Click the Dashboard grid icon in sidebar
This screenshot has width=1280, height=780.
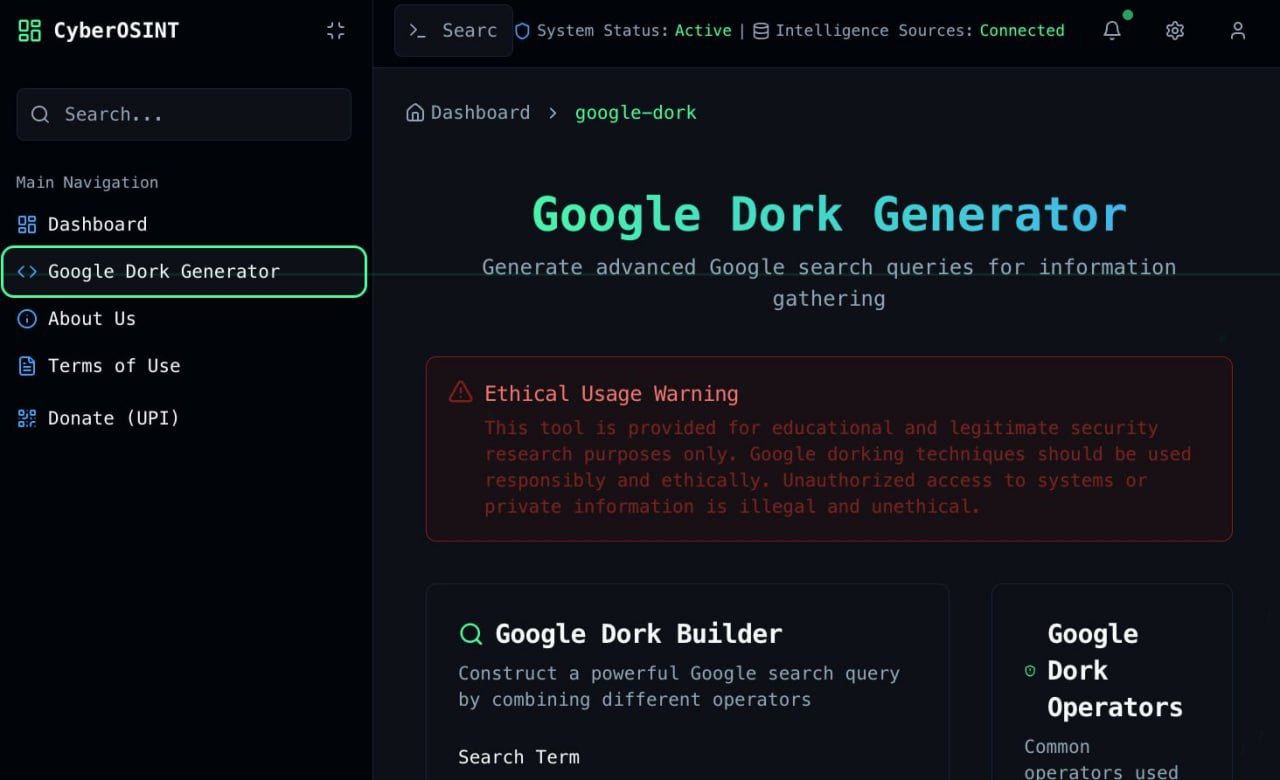27,224
